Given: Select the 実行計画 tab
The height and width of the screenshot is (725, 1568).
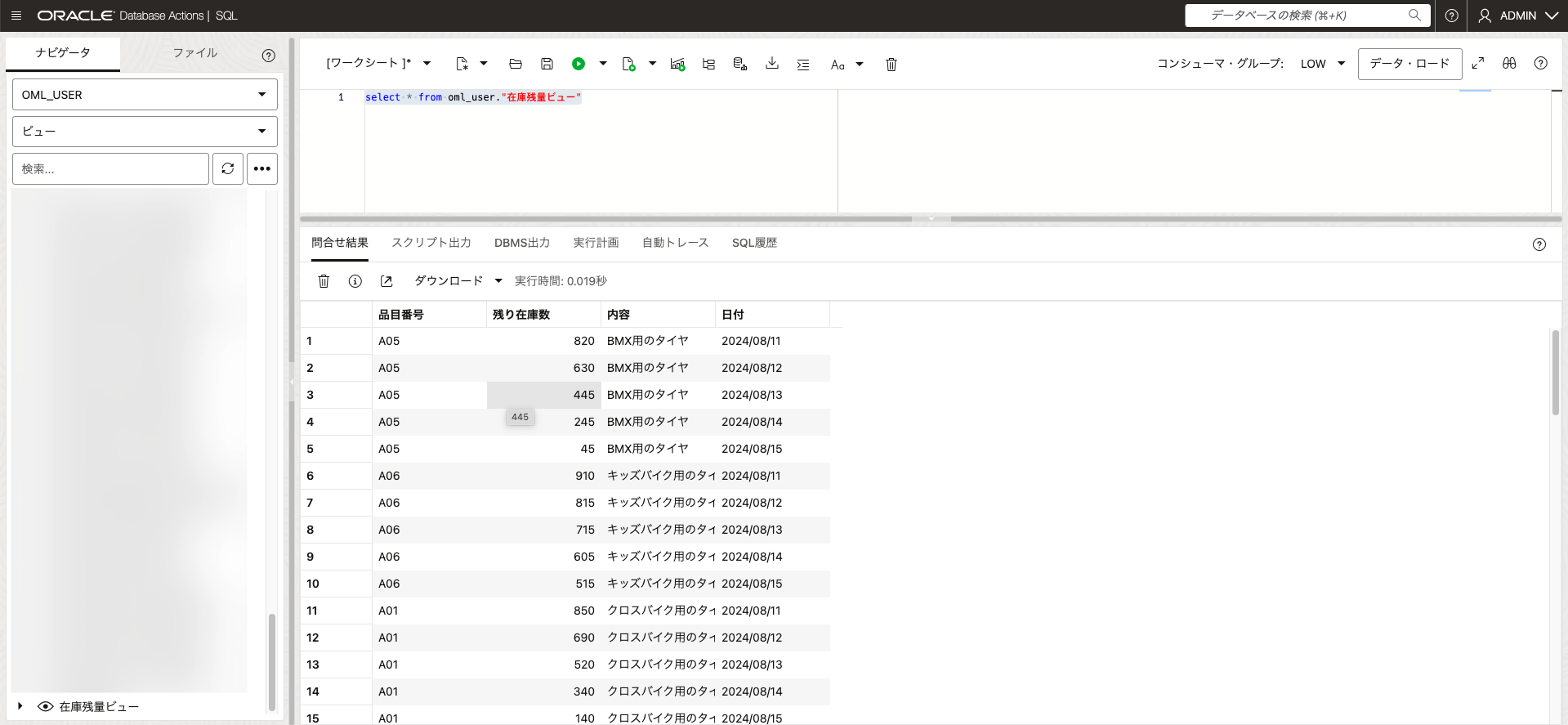Looking at the screenshot, I should 596,243.
